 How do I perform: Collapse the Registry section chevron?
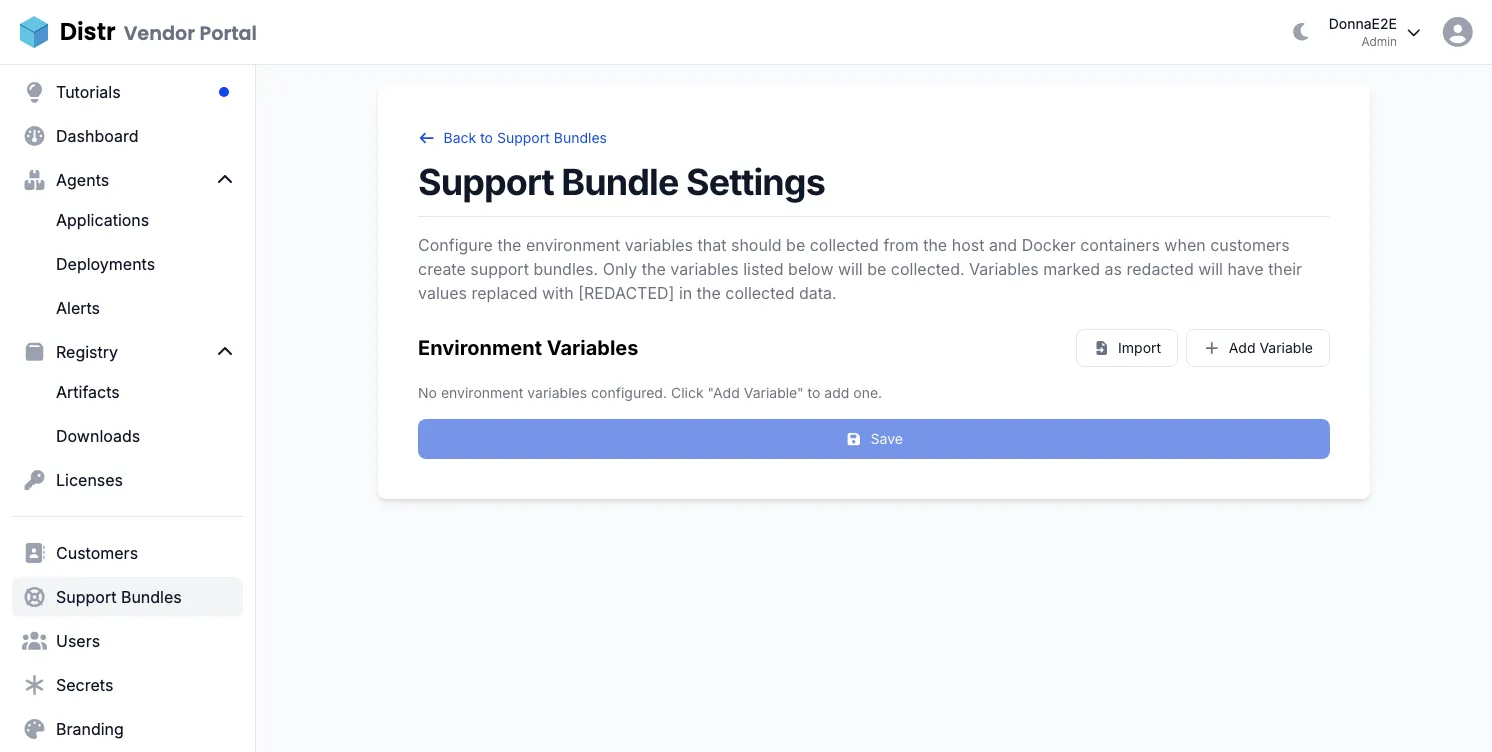(225, 351)
